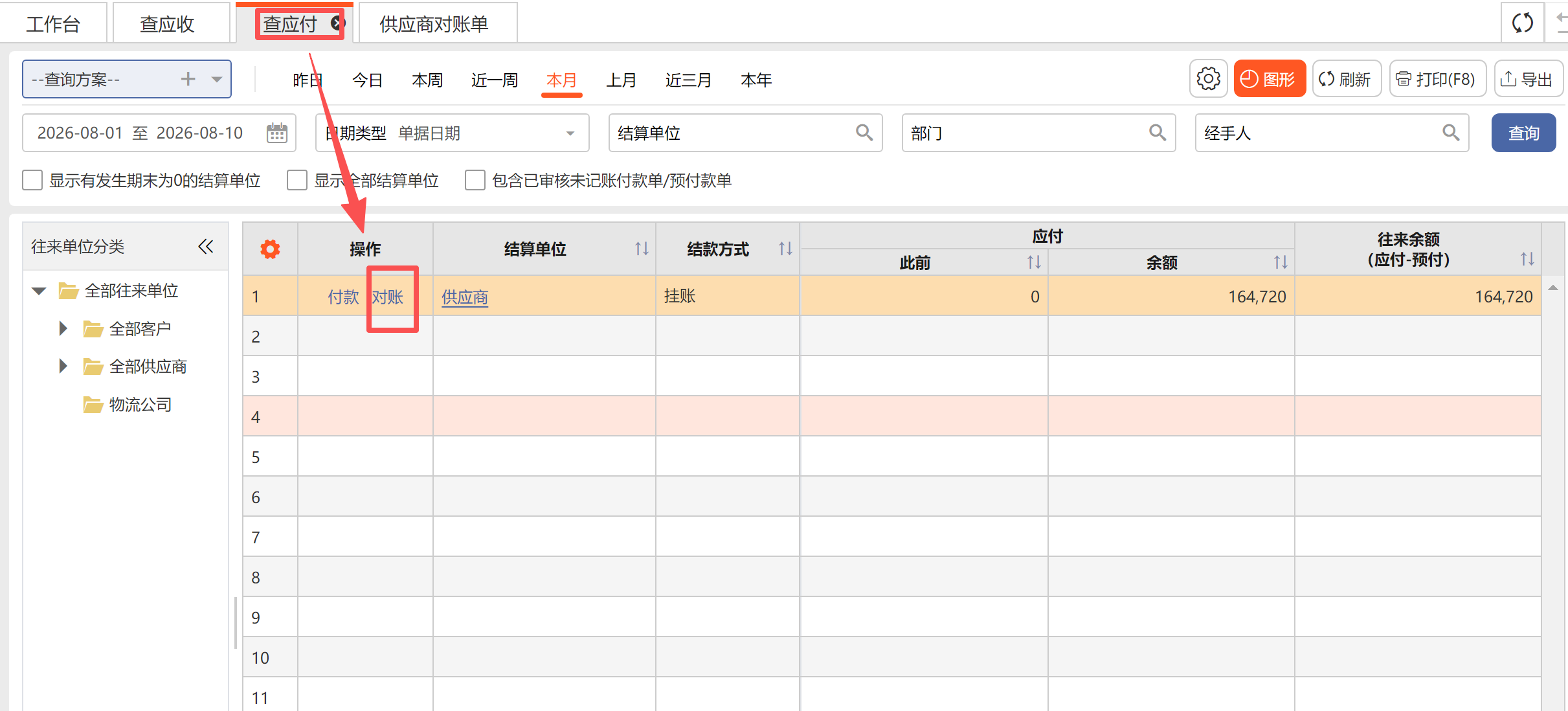This screenshot has width=1568, height=711.
Task: Filter by 近三月
Action: [x=688, y=80]
